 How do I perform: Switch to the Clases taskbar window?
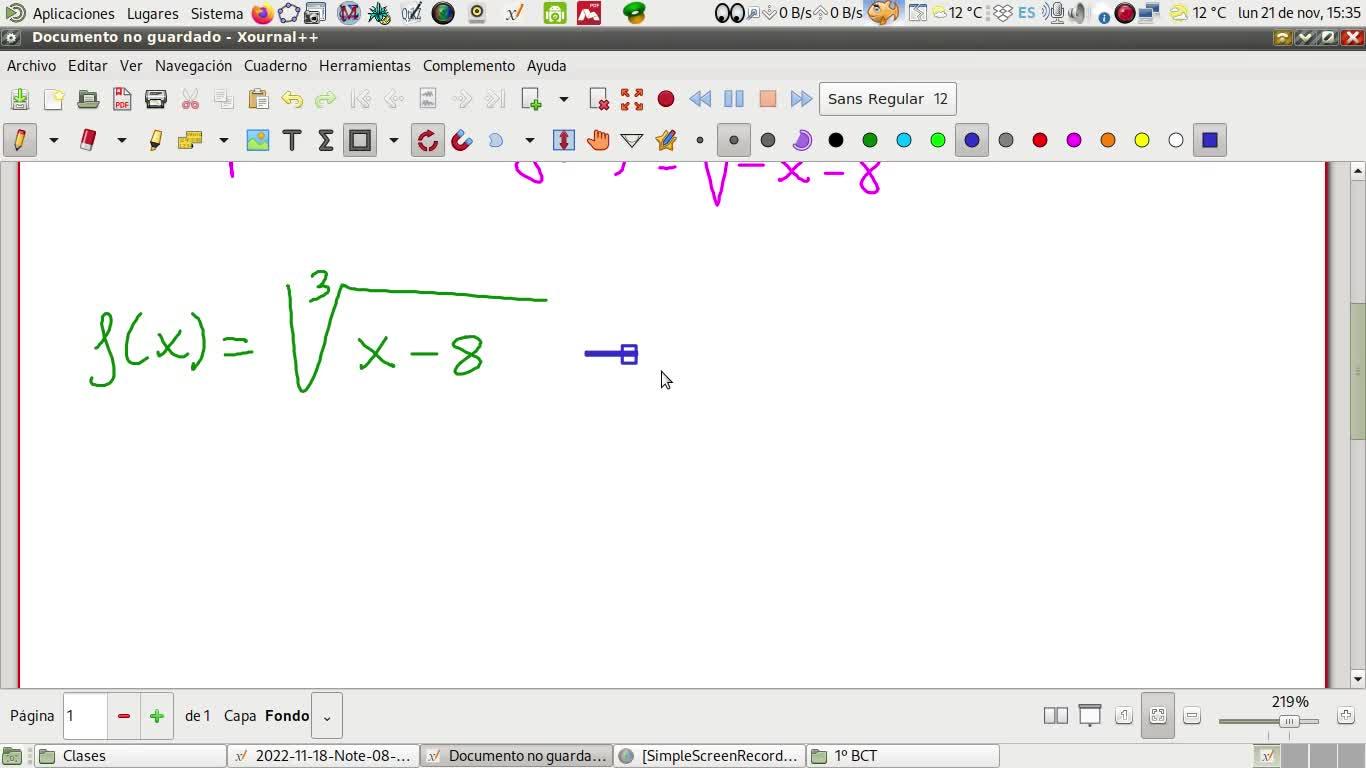pos(130,756)
